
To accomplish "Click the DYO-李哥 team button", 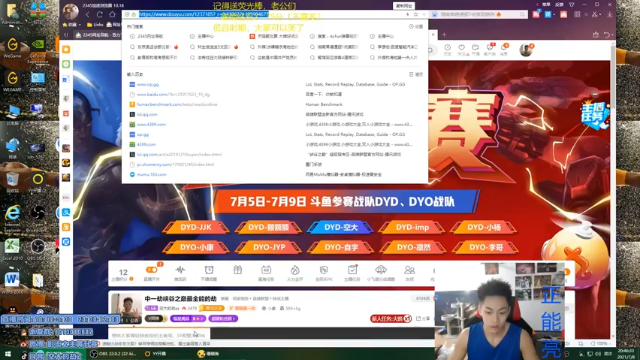I will coord(485,247).
